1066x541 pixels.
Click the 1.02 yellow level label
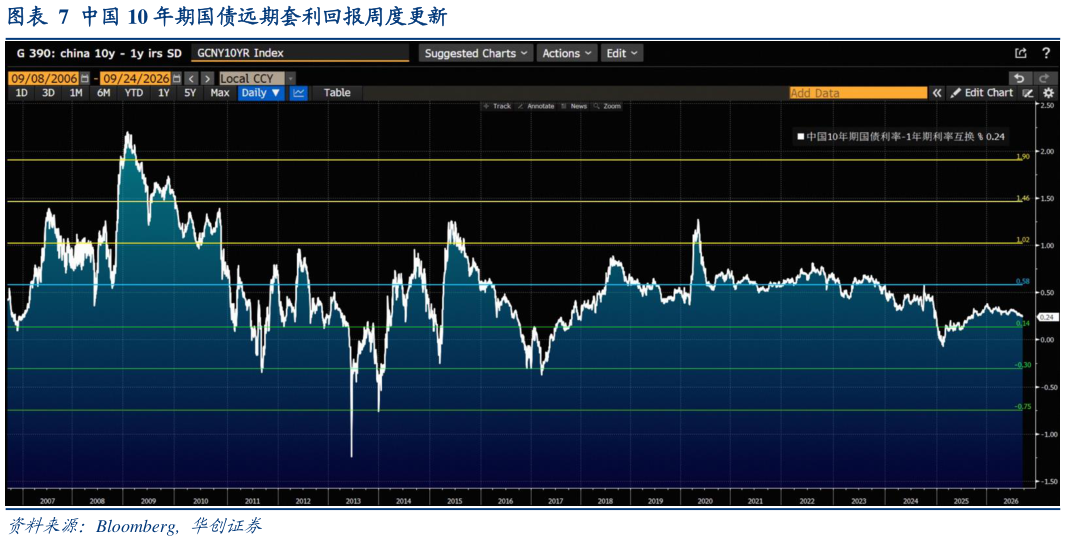pos(1022,240)
